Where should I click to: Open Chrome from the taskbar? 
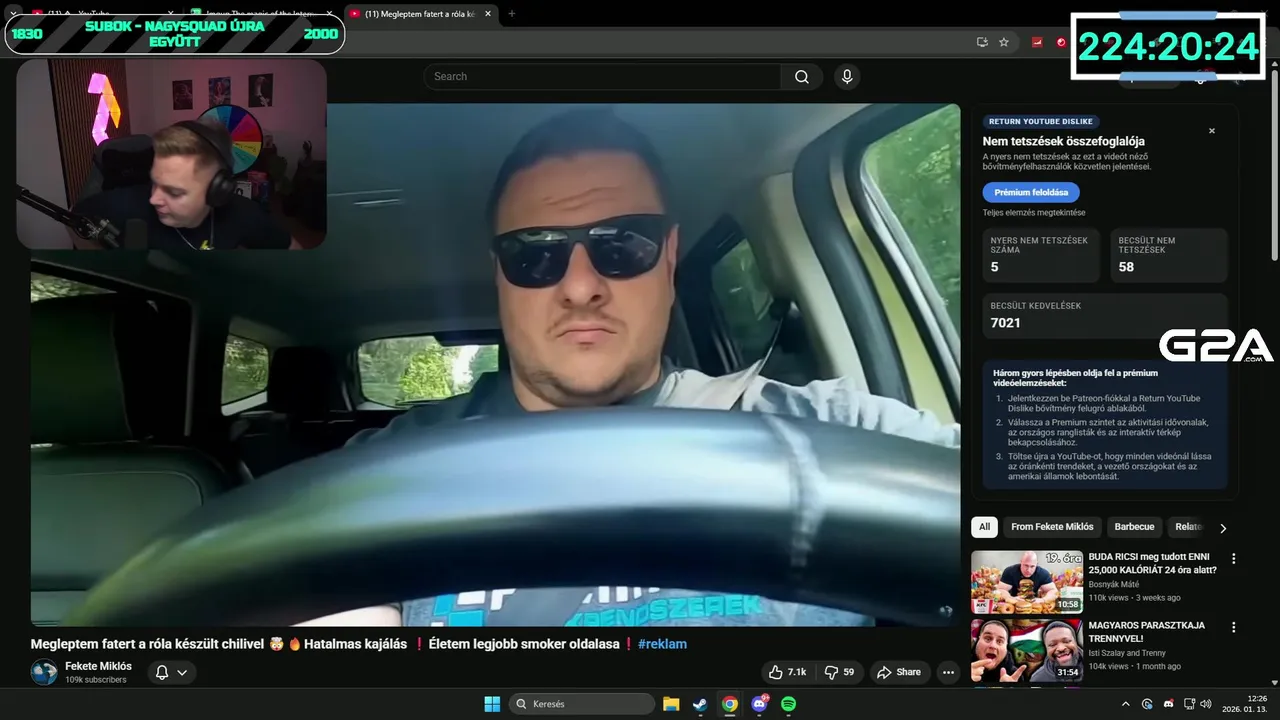point(730,704)
